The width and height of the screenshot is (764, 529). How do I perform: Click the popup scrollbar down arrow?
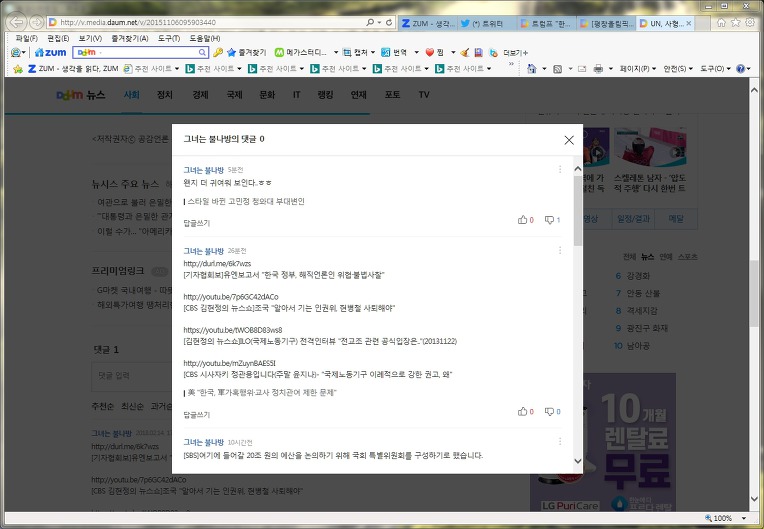click(578, 461)
